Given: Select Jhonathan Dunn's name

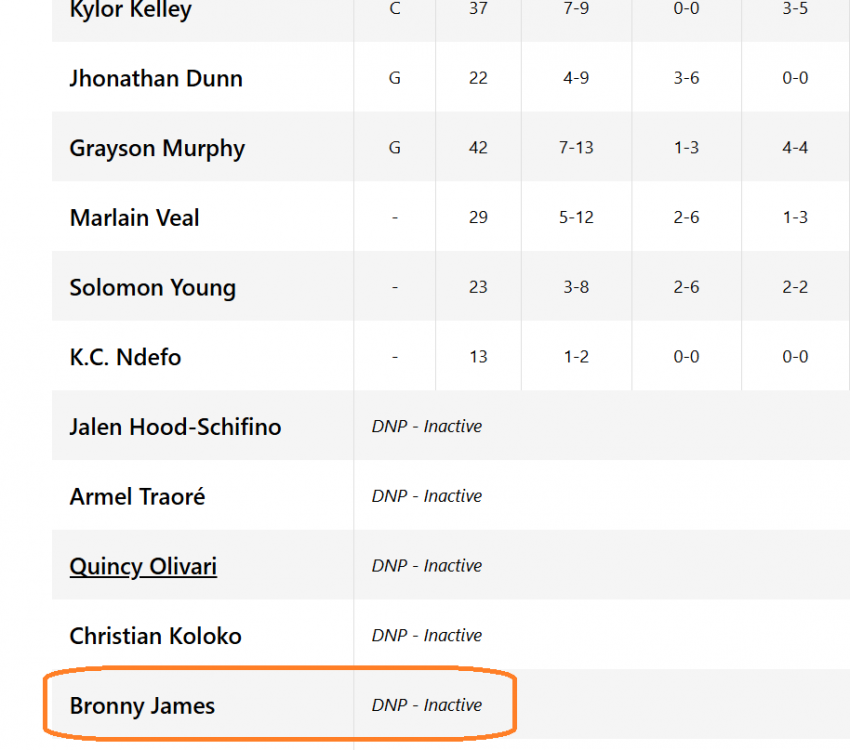Looking at the screenshot, I should pyautogui.click(x=156, y=78).
